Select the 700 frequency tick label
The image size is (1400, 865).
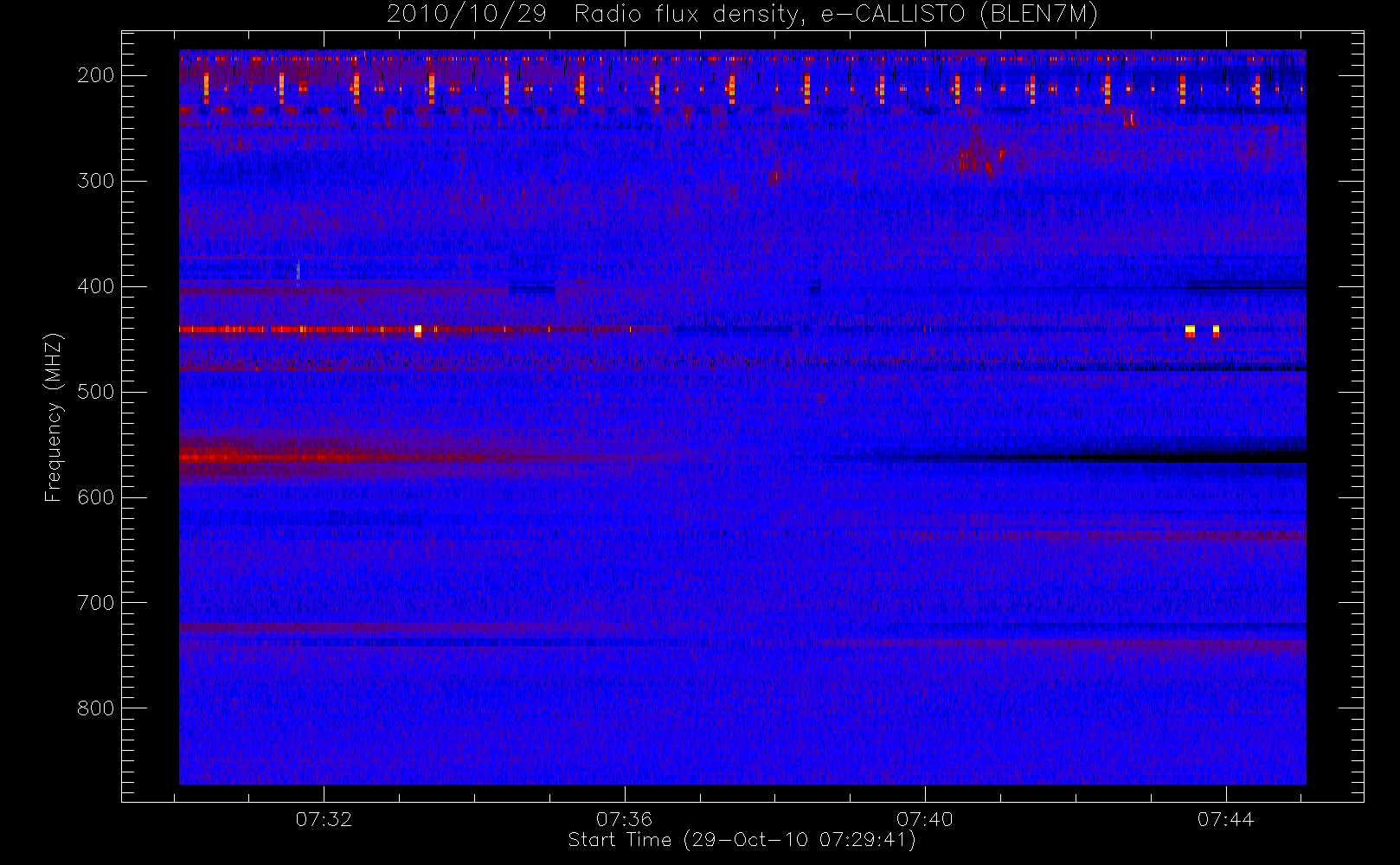(96, 603)
